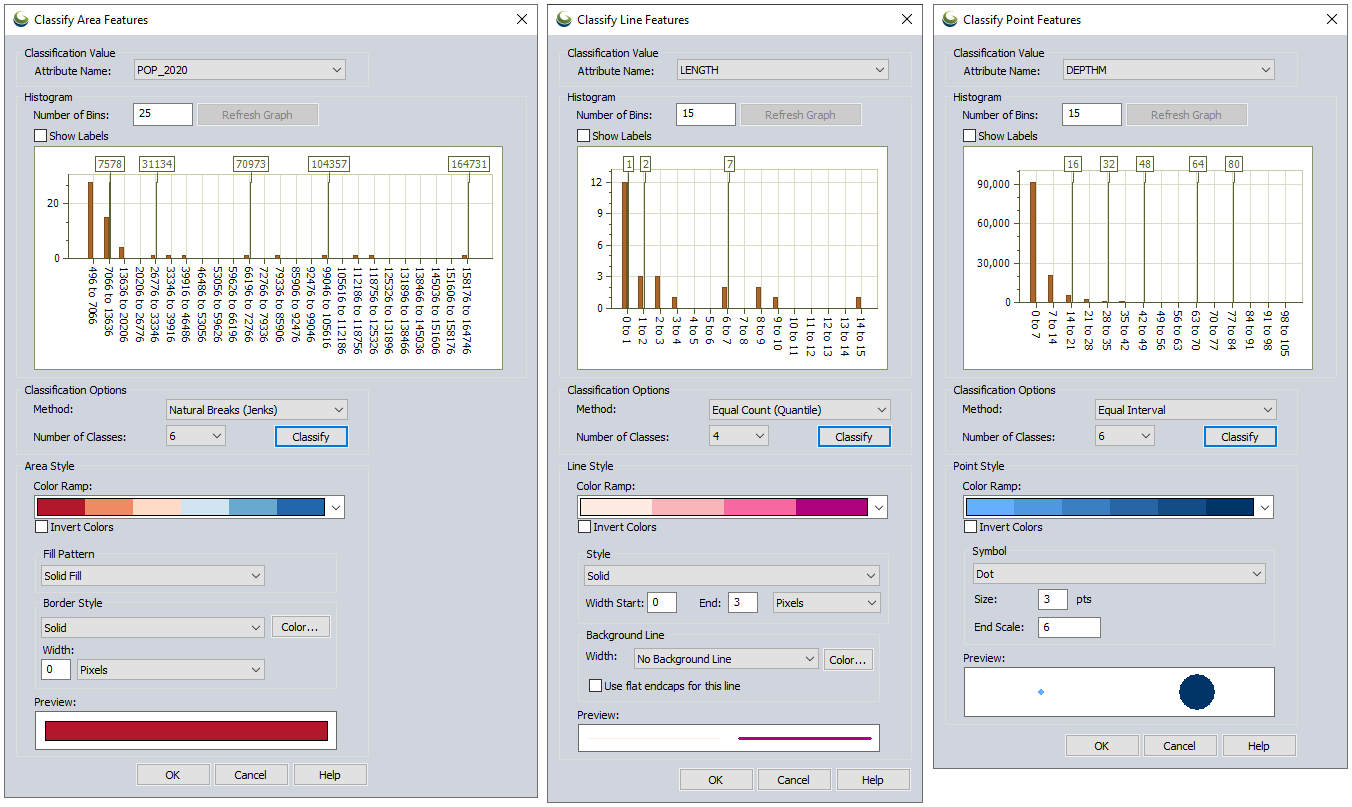Open the pink Line color ramp
This screenshot has width=1352, height=807.
[x=733, y=507]
